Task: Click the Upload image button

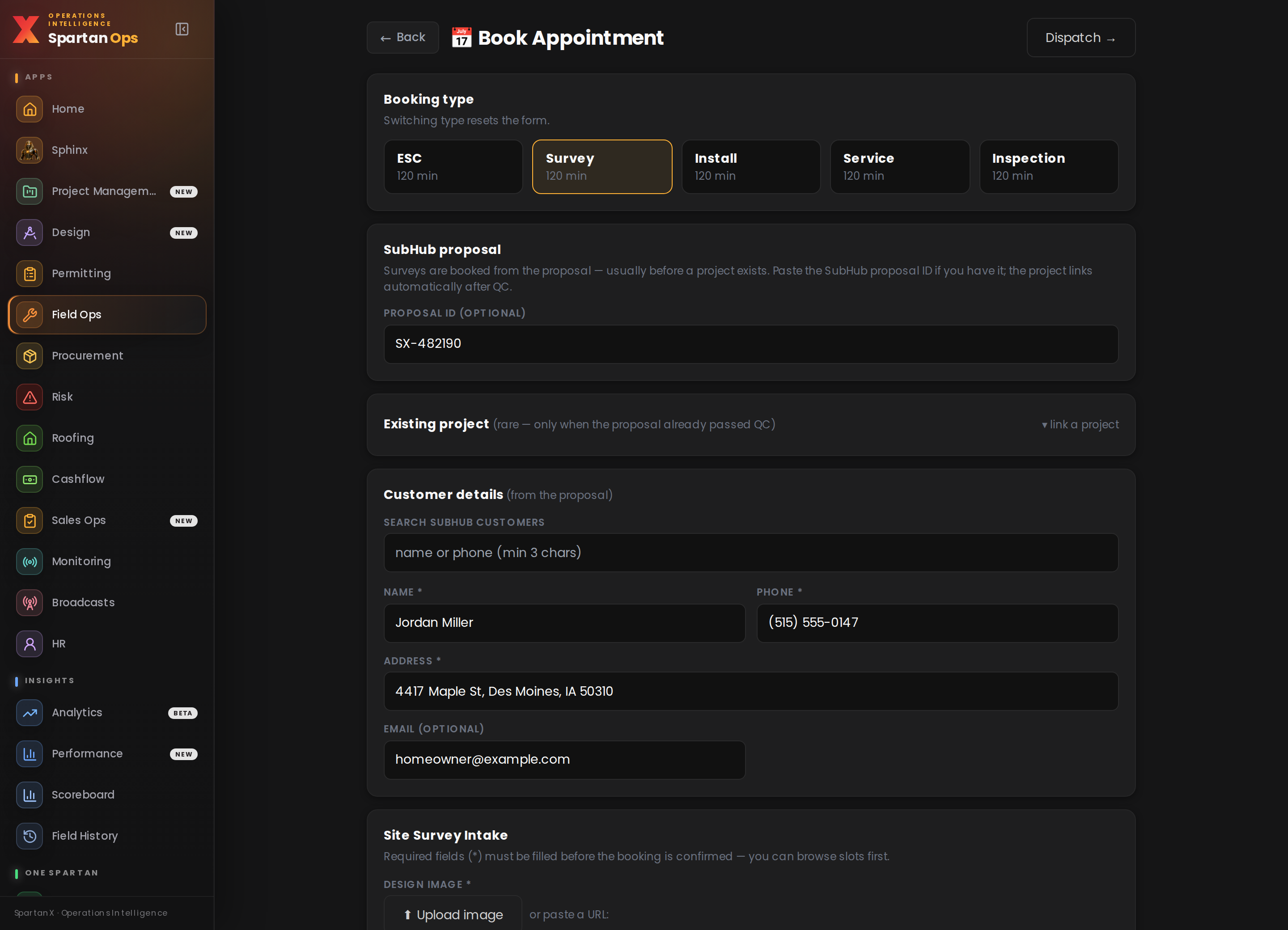Action: 453,914
